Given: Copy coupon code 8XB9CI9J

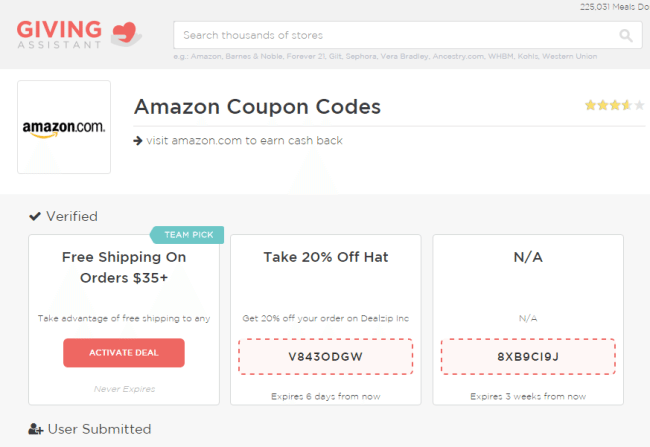Looking at the screenshot, I should pos(528,357).
